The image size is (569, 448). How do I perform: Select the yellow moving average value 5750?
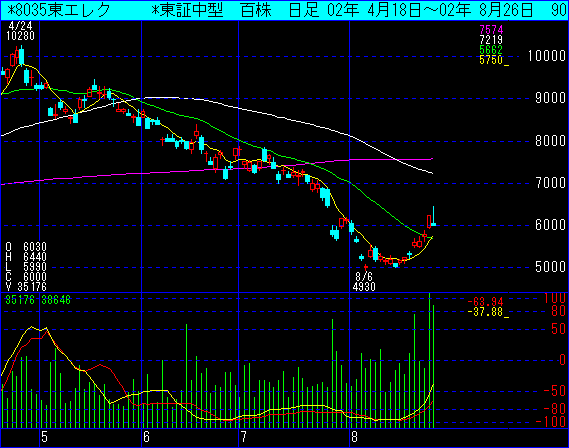coord(491,59)
